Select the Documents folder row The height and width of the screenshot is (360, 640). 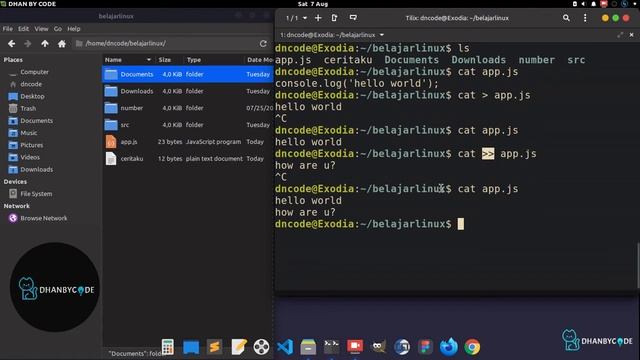tap(187, 74)
